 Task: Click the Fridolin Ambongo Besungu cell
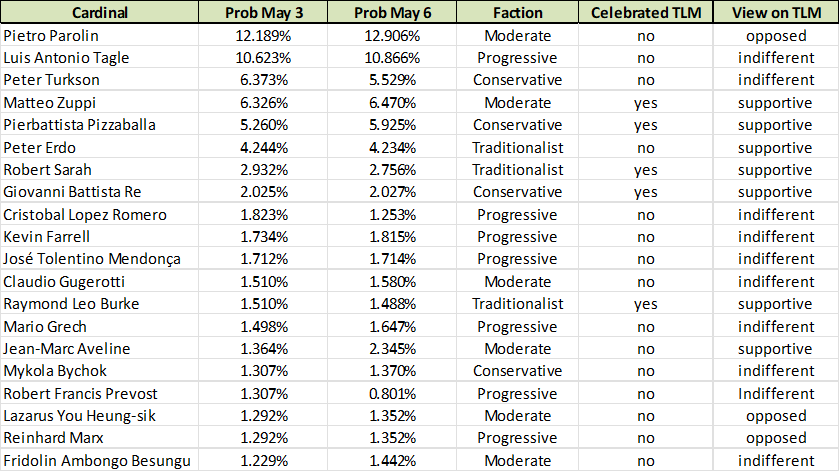click(x=98, y=460)
